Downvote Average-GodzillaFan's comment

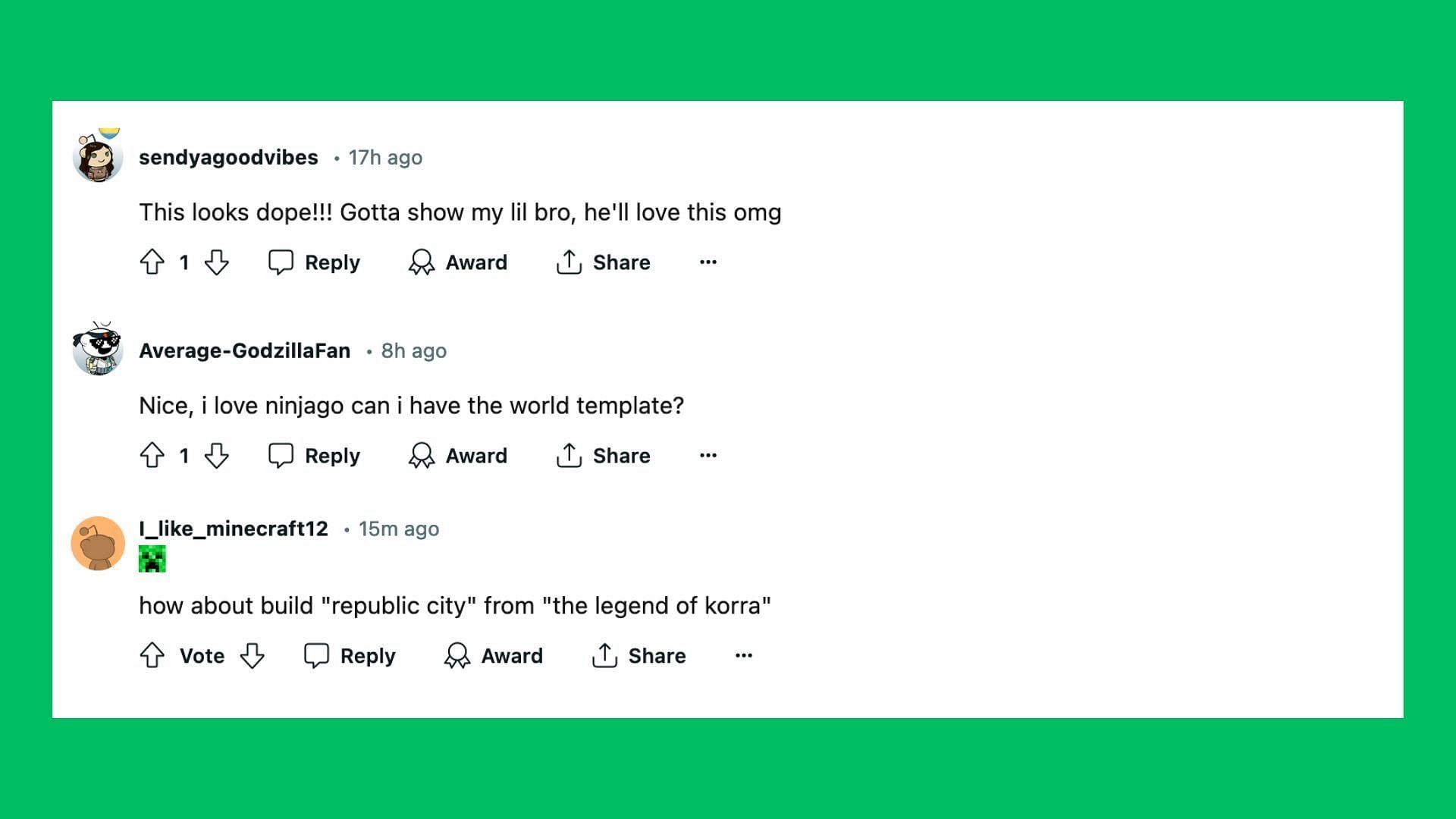click(217, 456)
